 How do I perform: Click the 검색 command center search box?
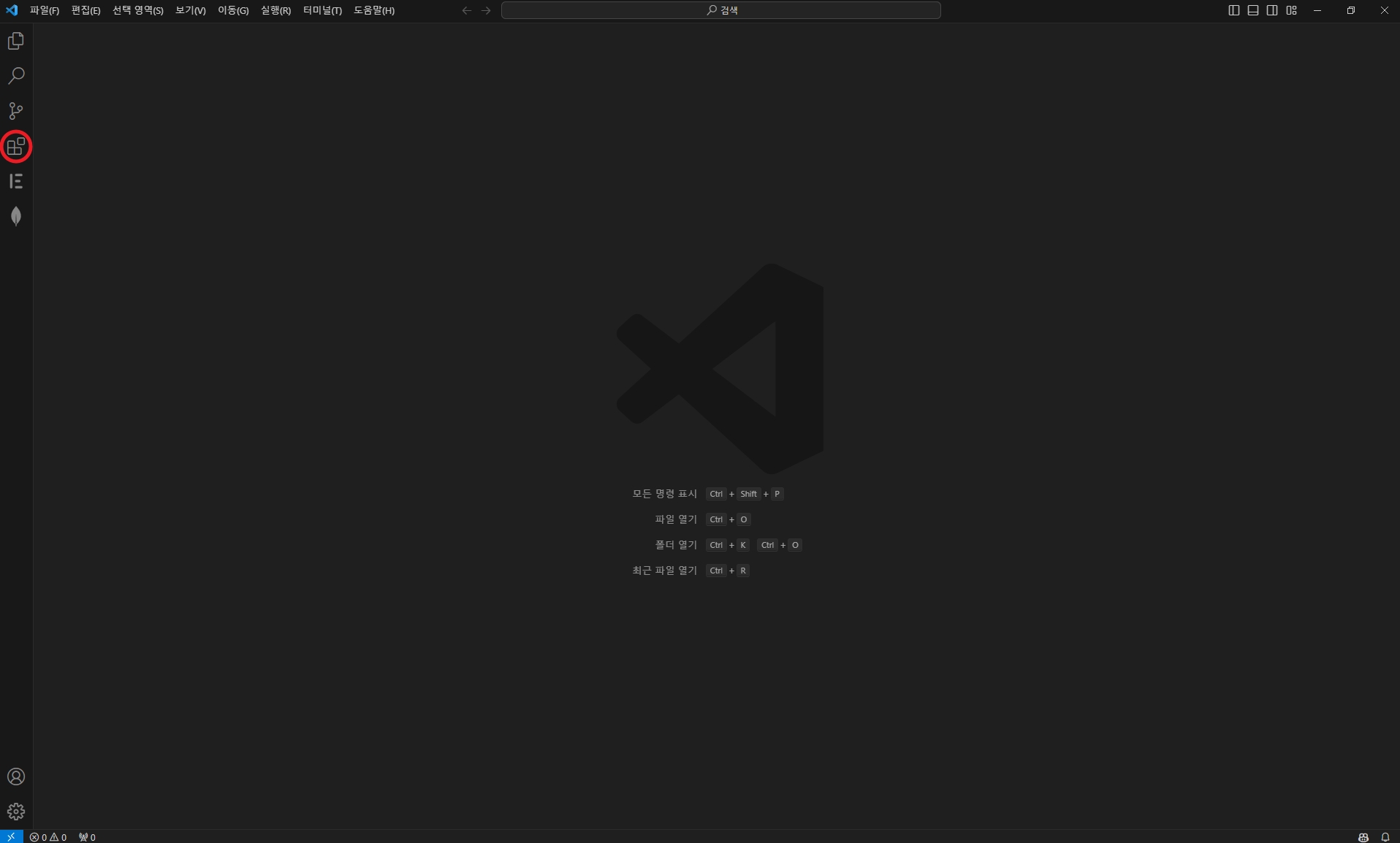(721, 10)
